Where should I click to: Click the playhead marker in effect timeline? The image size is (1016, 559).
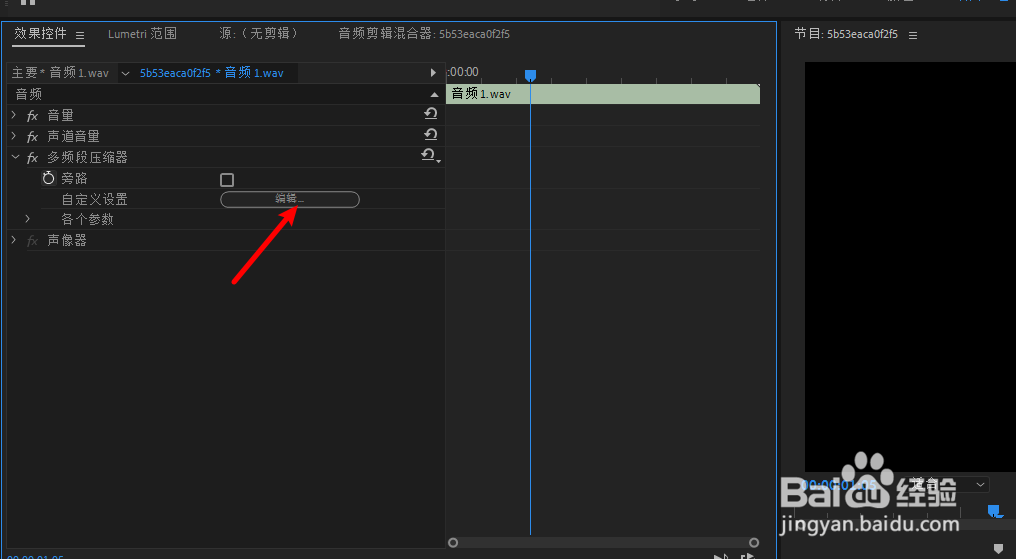pos(530,75)
